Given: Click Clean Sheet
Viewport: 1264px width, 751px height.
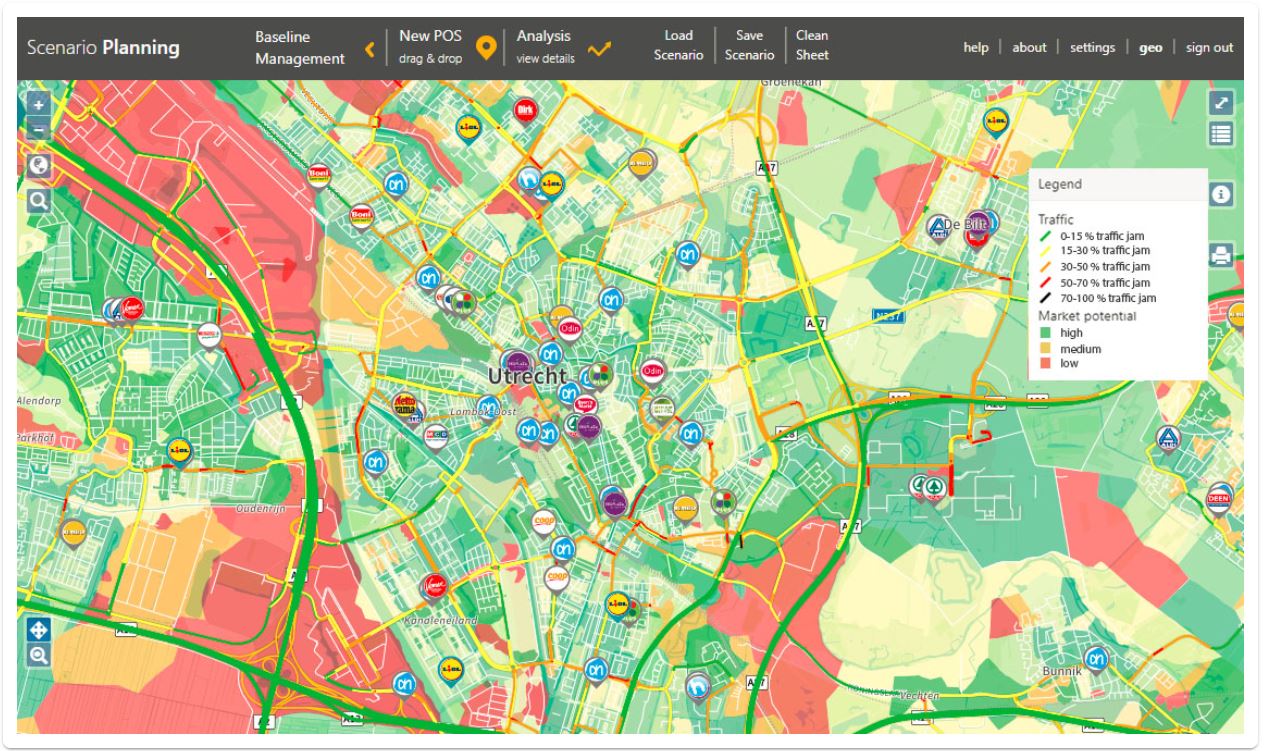Looking at the screenshot, I should [812, 45].
